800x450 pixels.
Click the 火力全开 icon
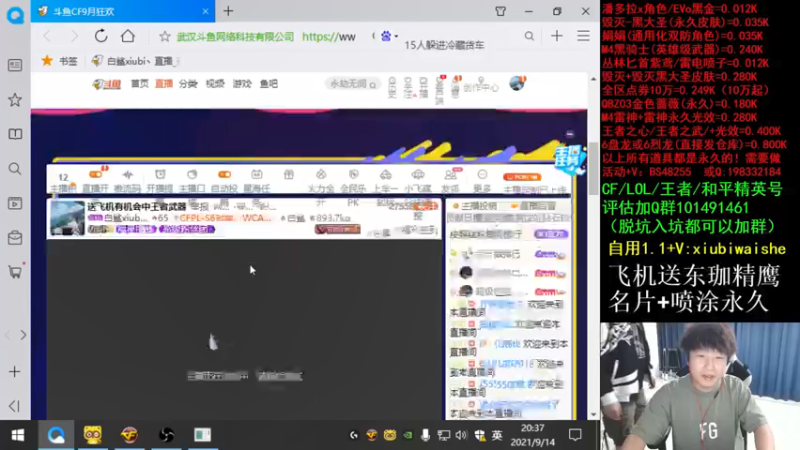click(321, 174)
